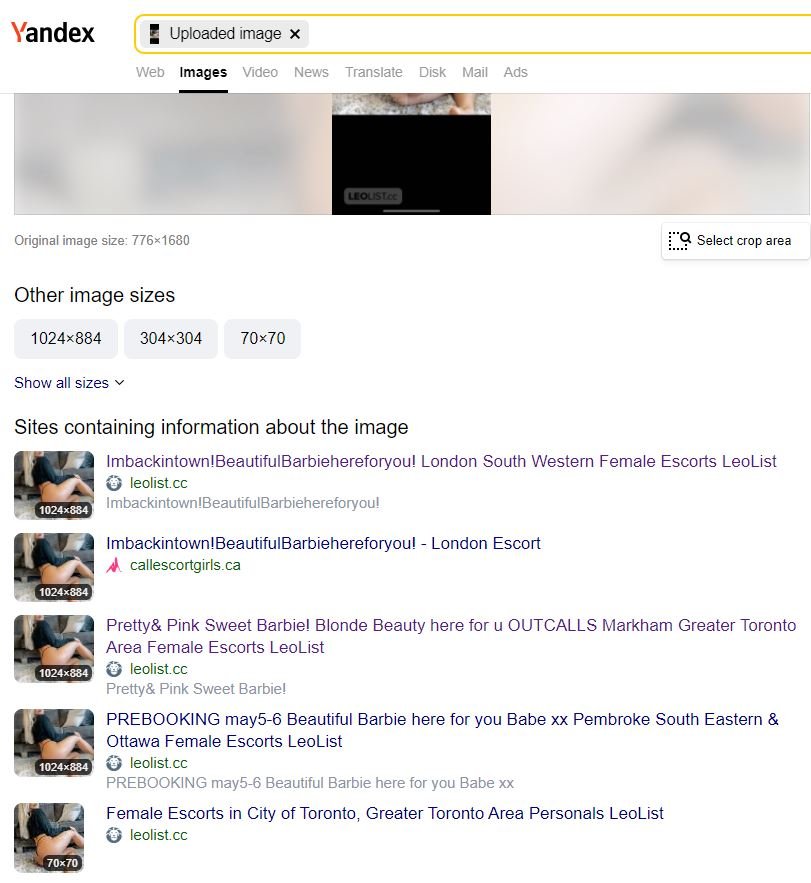This screenshot has width=811, height=883.
Task: Choose the 304×304 image size
Action: point(171,338)
